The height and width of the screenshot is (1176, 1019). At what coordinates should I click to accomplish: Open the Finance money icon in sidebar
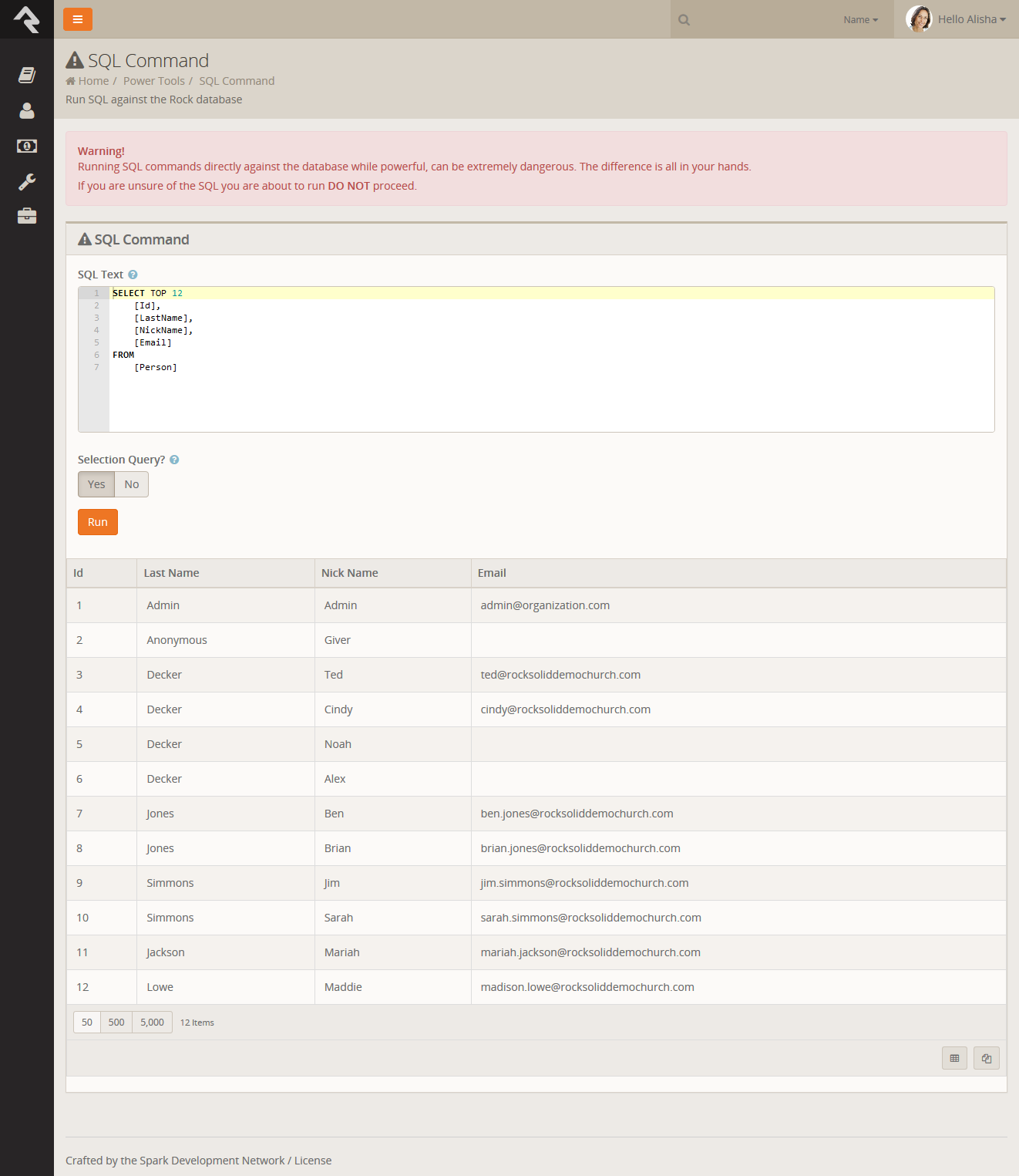[x=27, y=146]
